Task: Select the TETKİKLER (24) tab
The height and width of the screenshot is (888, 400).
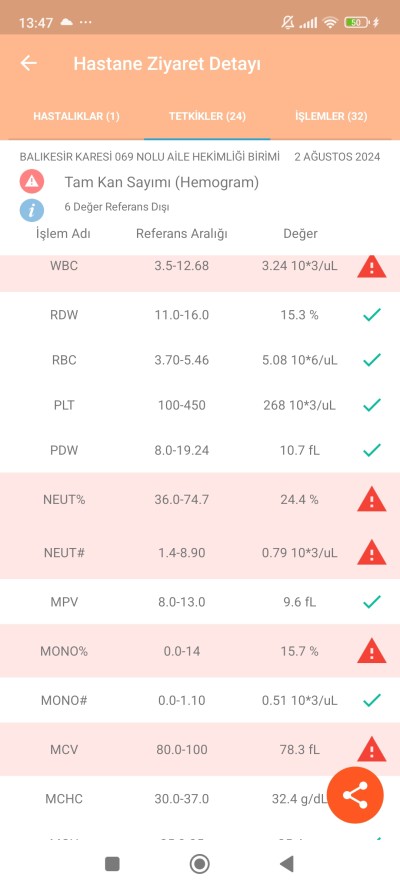Action: point(207,116)
